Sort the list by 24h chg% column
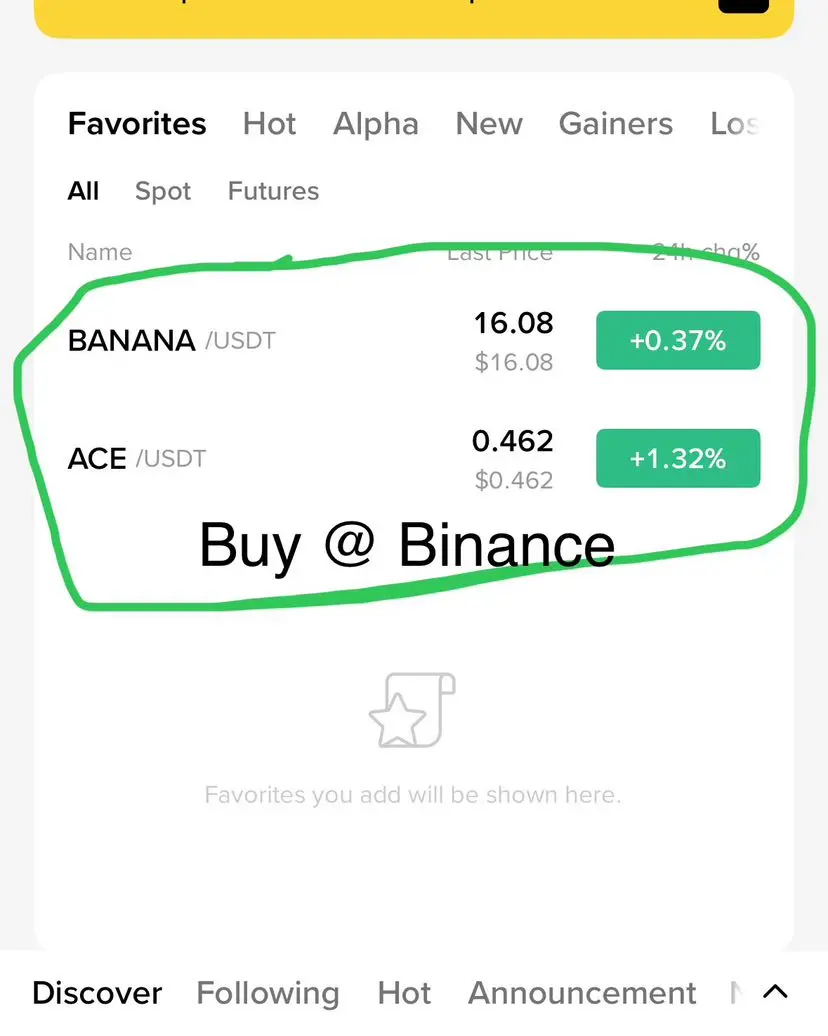 click(x=706, y=252)
